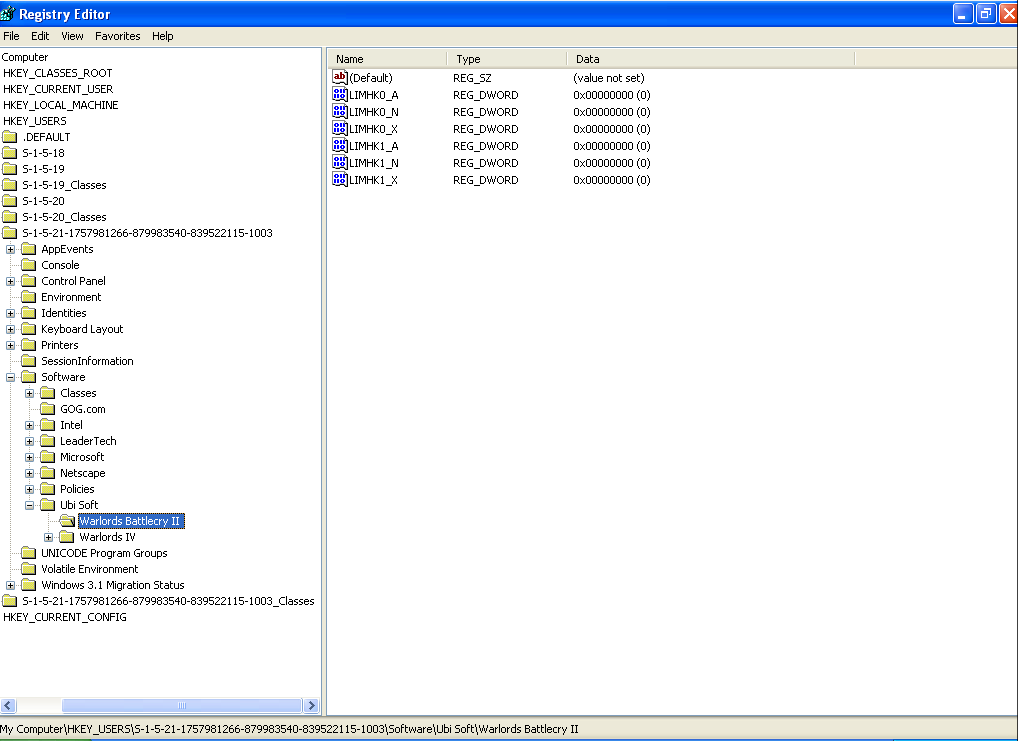The width and height of the screenshot is (1018, 741).
Task: Select HKEY_CURRENT_CONFIG in the tree
Action: 64,618
